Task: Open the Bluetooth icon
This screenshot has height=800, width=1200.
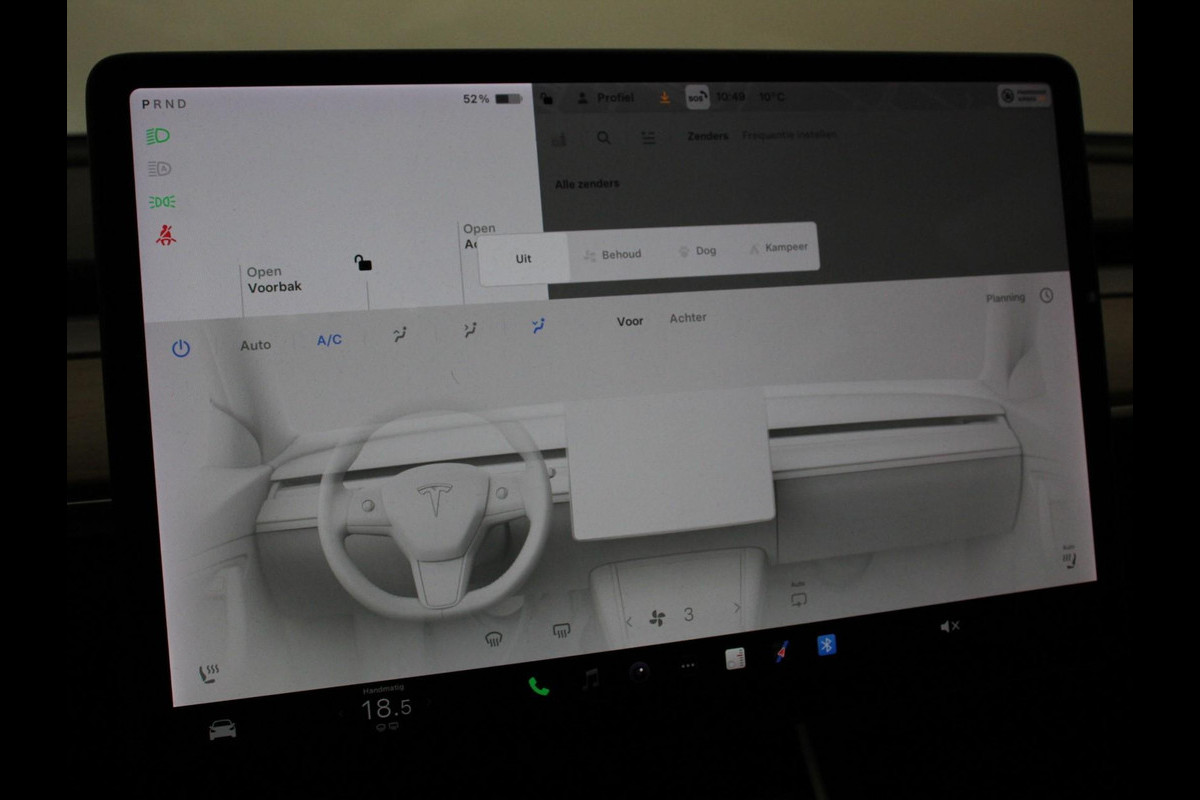Action: 826,645
